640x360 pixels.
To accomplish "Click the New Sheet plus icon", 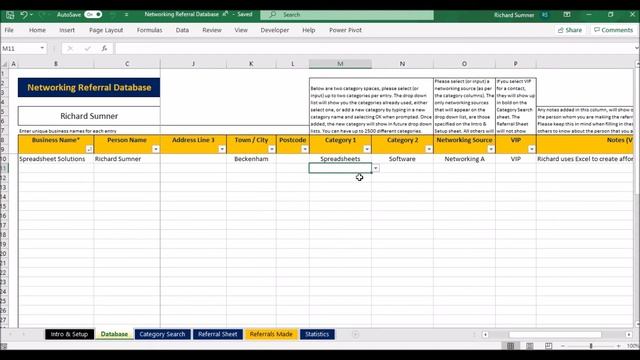I will (355, 334).
